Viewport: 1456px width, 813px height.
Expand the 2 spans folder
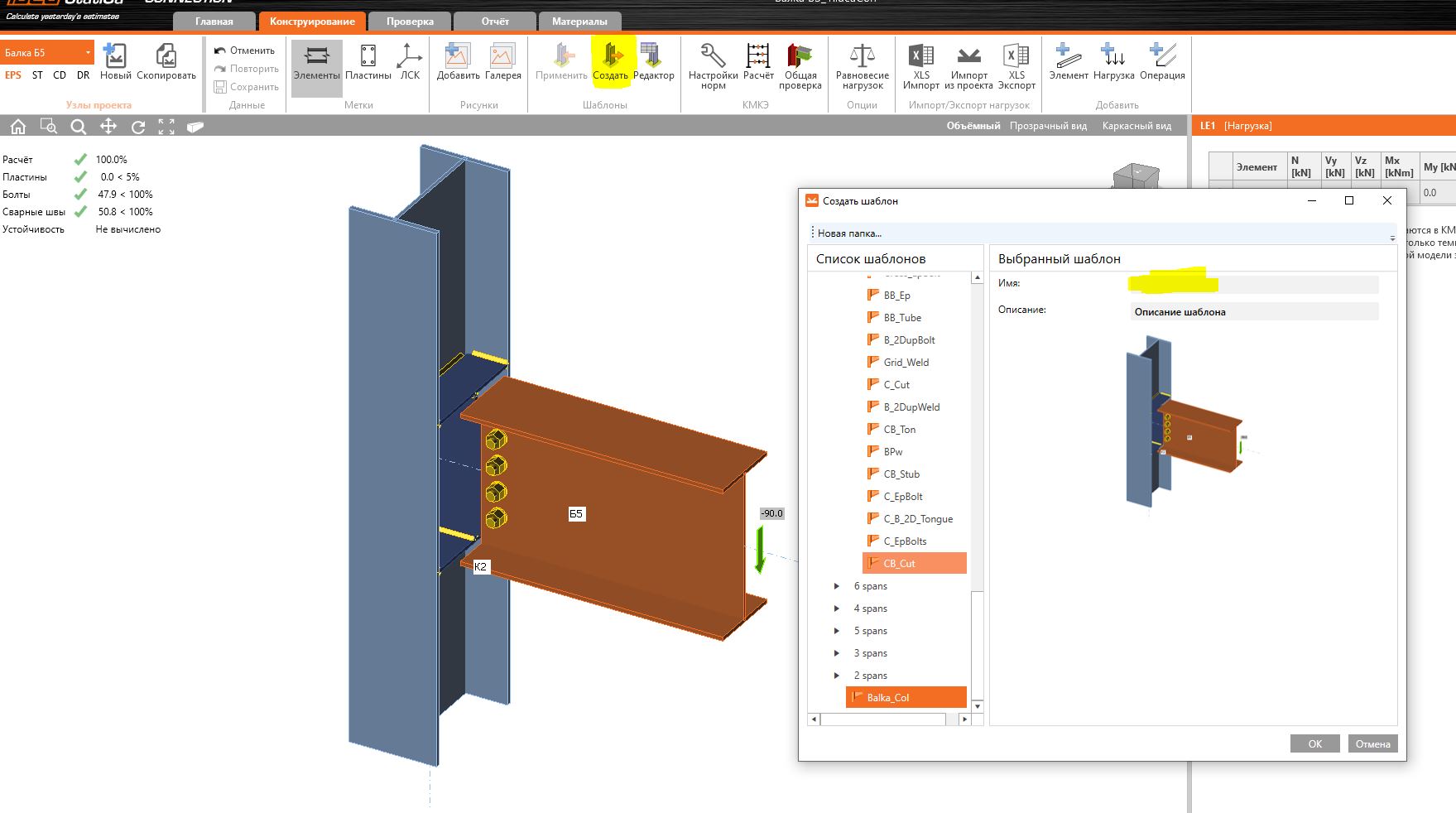[837, 676]
